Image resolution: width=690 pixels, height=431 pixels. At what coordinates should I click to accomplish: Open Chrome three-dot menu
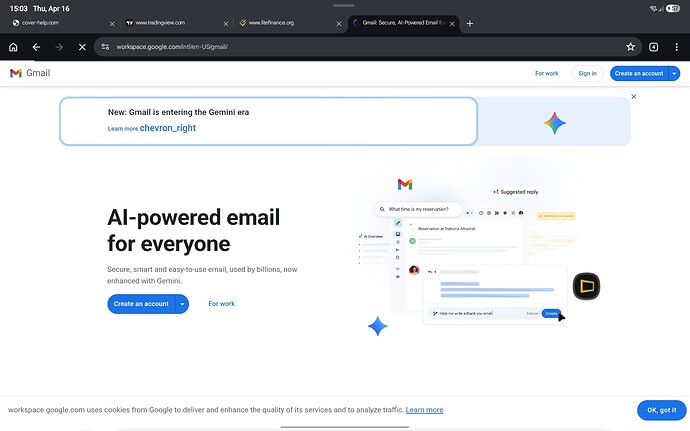(676, 47)
